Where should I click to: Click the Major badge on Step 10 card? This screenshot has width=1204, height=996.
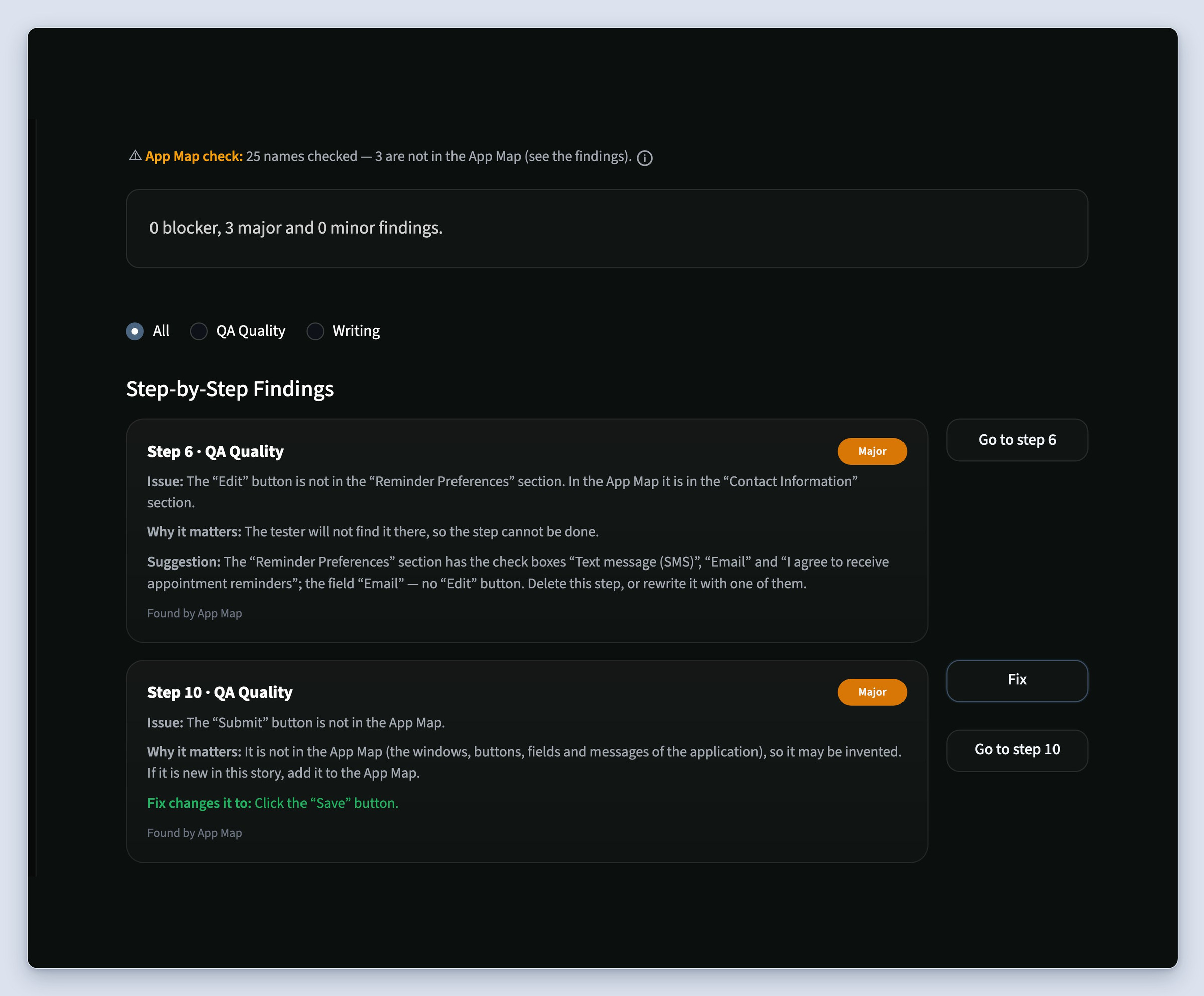coord(872,692)
